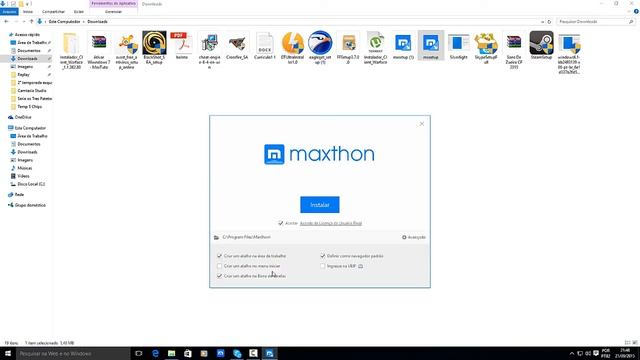Toggle desktop shortcut checkbox

click(x=220, y=256)
